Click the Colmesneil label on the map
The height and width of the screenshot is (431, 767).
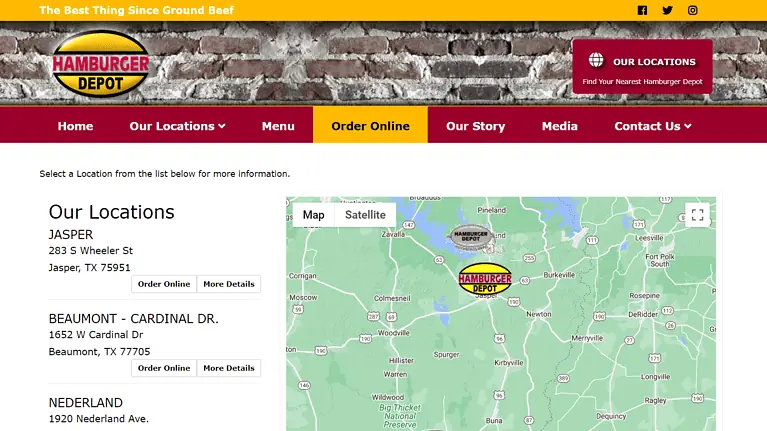point(392,298)
